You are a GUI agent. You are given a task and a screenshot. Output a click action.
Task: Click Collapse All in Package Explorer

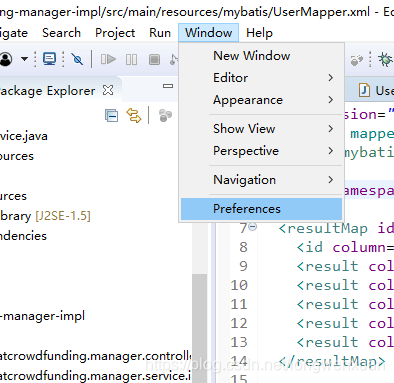coord(111,116)
